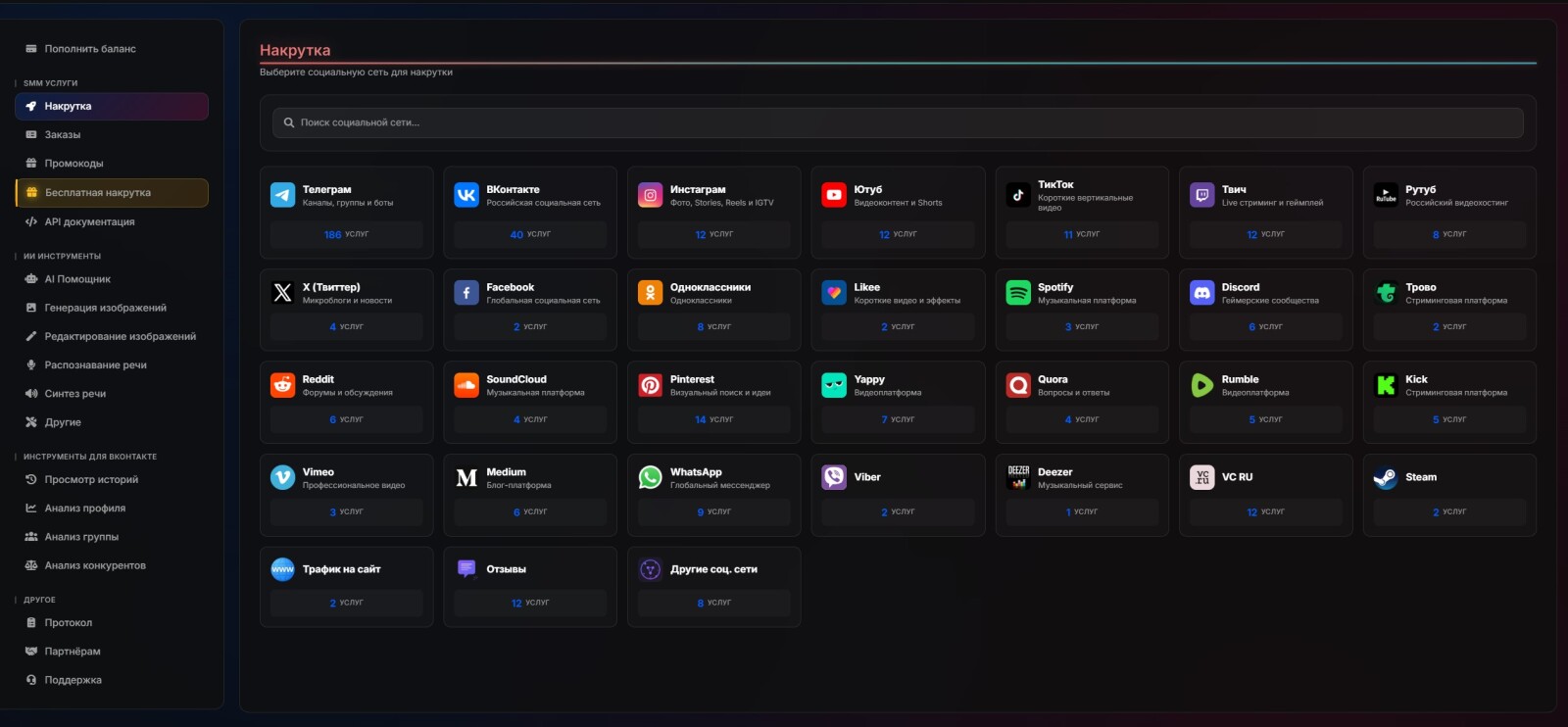Open Поддержка in the sidebar

[x=73, y=680]
